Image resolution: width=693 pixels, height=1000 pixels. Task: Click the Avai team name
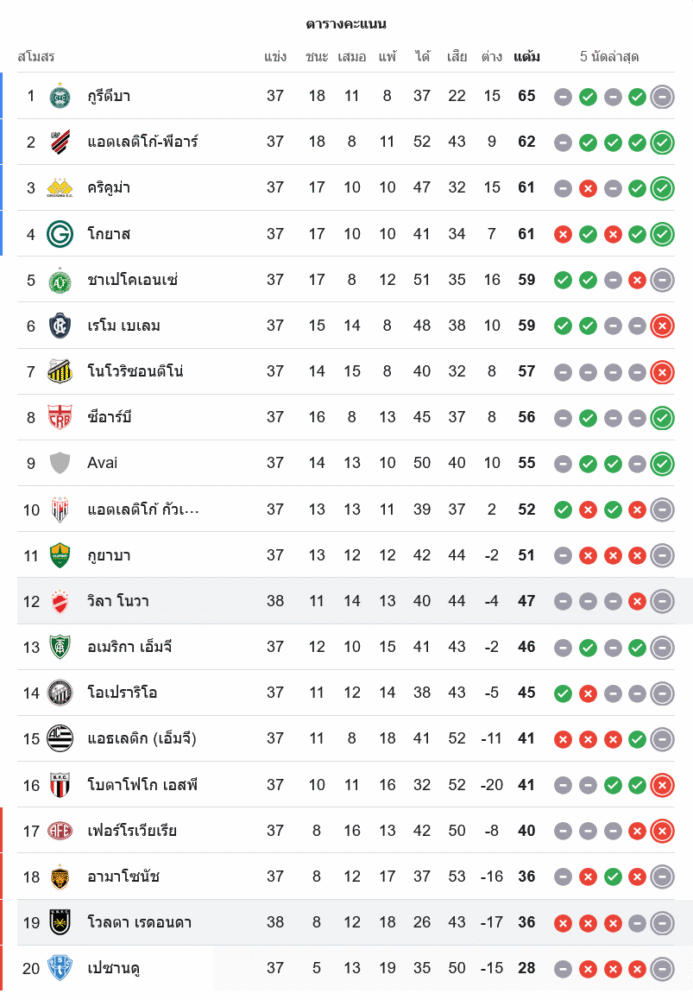(x=102, y=463)
